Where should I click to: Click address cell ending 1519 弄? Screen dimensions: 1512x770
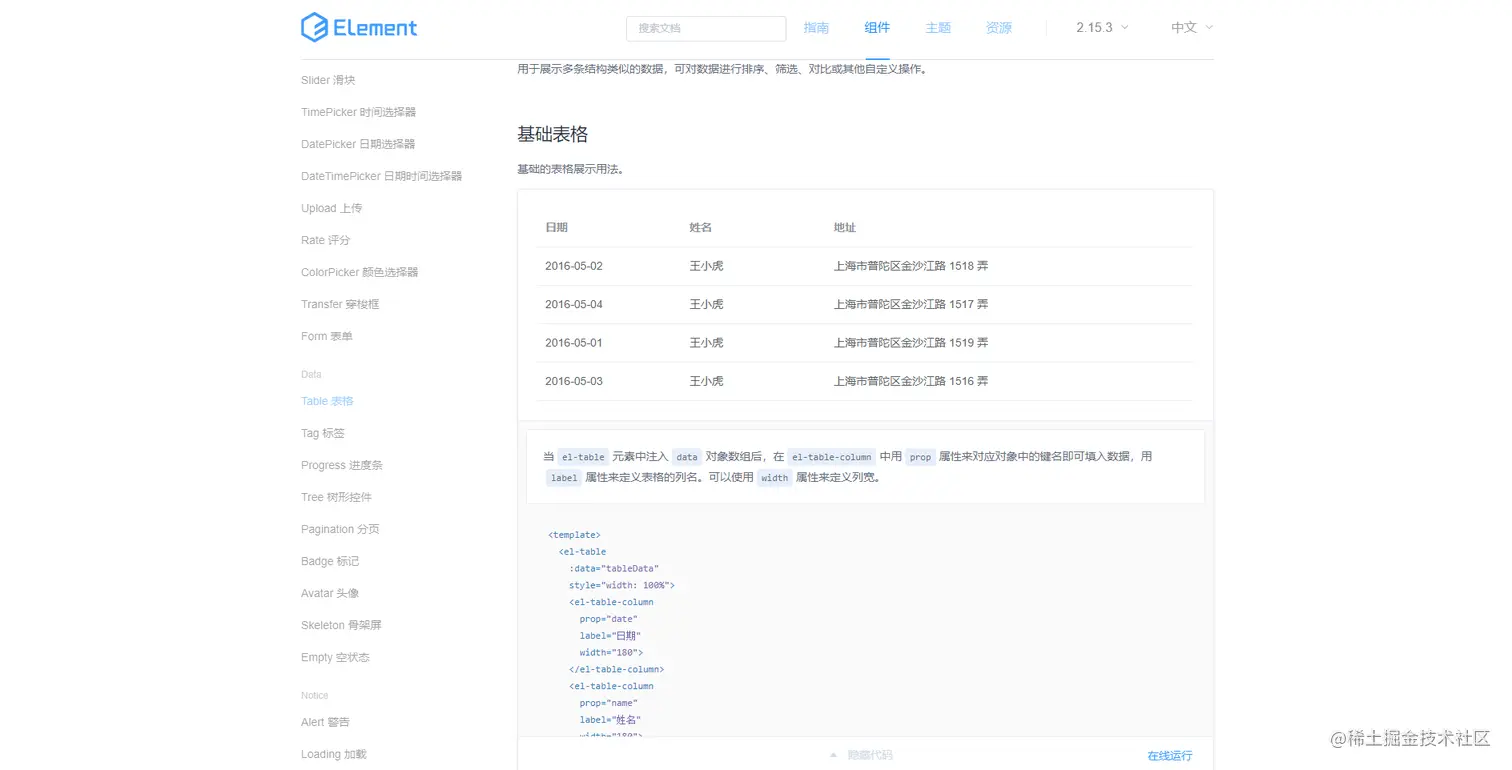click(911, 342)
